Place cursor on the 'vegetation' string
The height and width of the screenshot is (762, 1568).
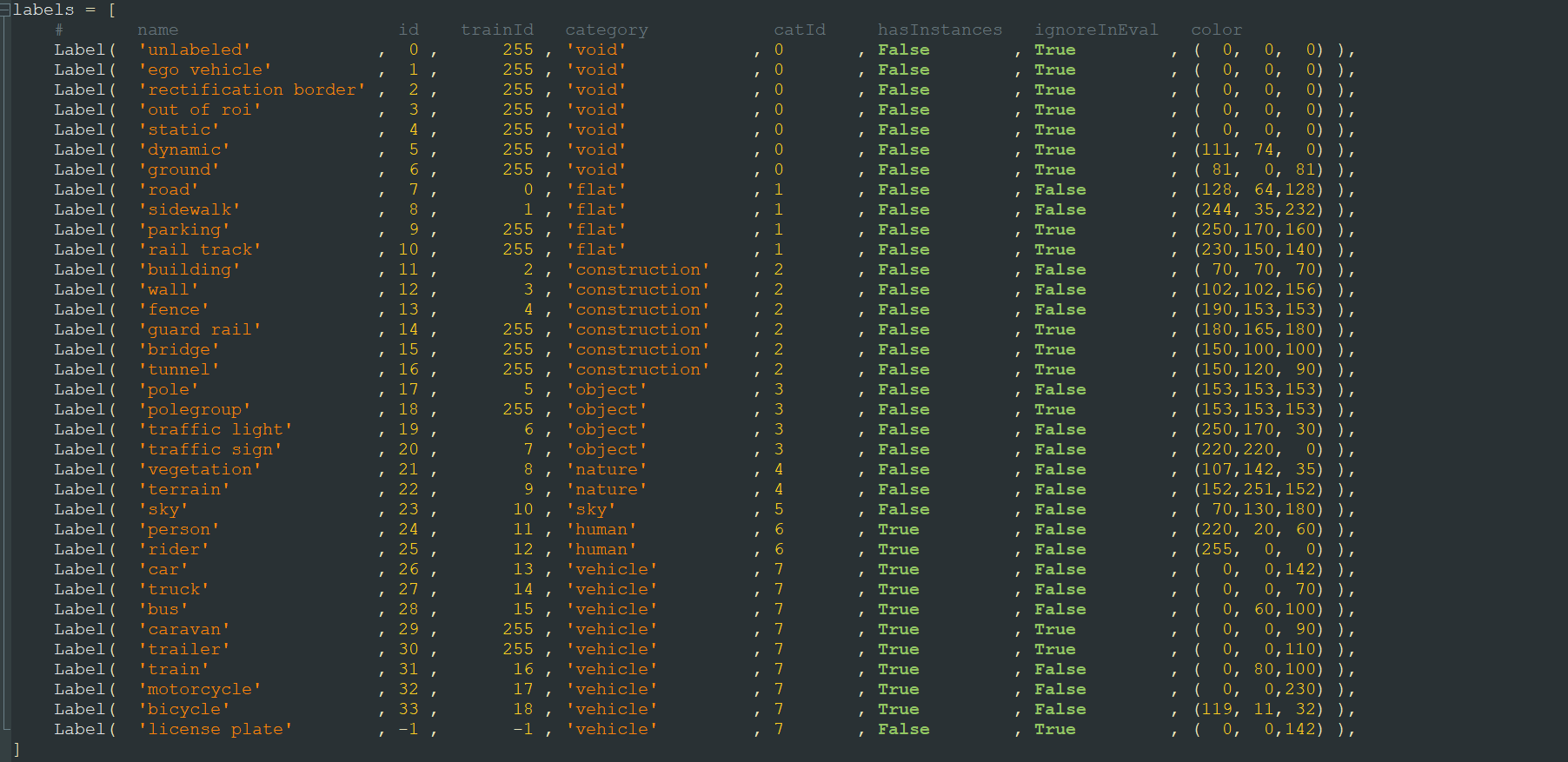pyautogui.click(x=199, y=469)
